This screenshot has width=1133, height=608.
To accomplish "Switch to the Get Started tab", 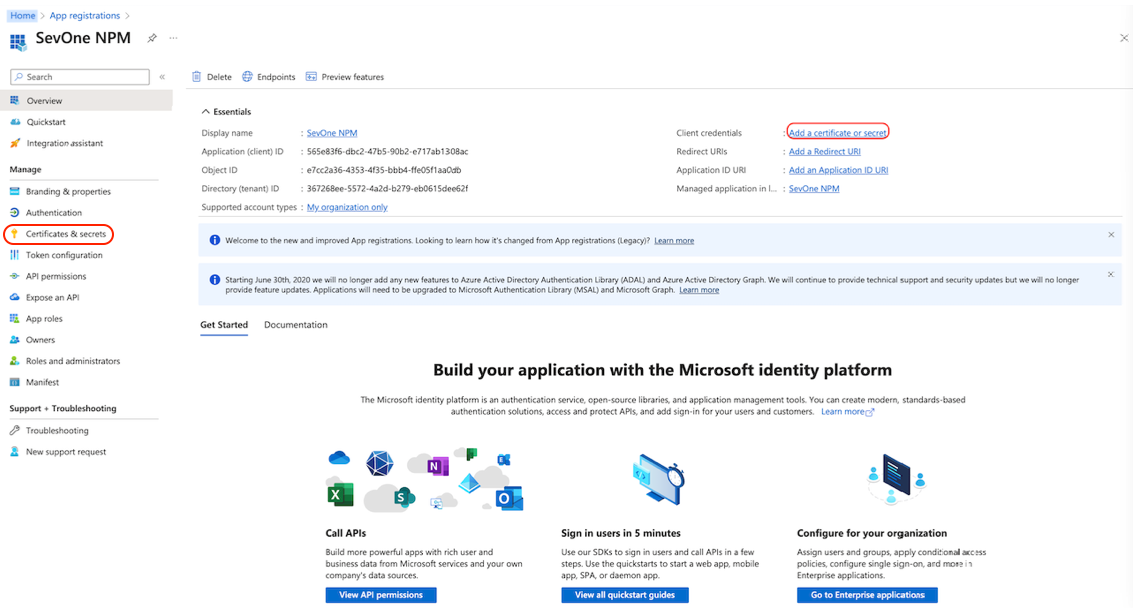I will click(224, 325).
